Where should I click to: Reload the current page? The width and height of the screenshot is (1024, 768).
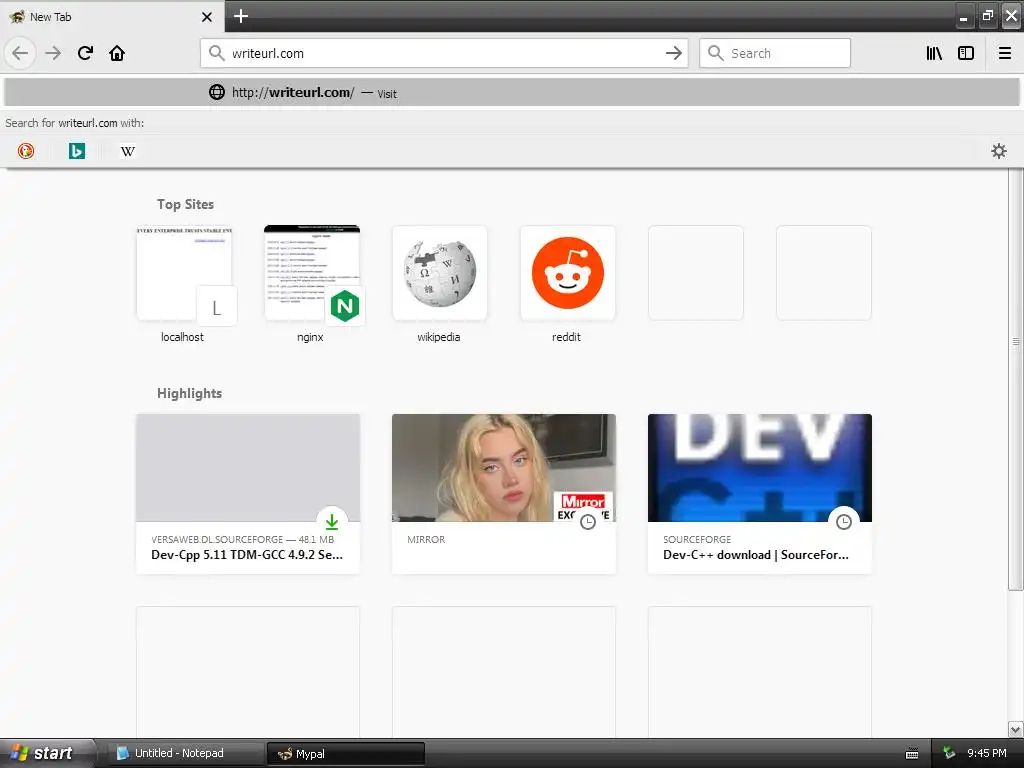click(85, 53)
